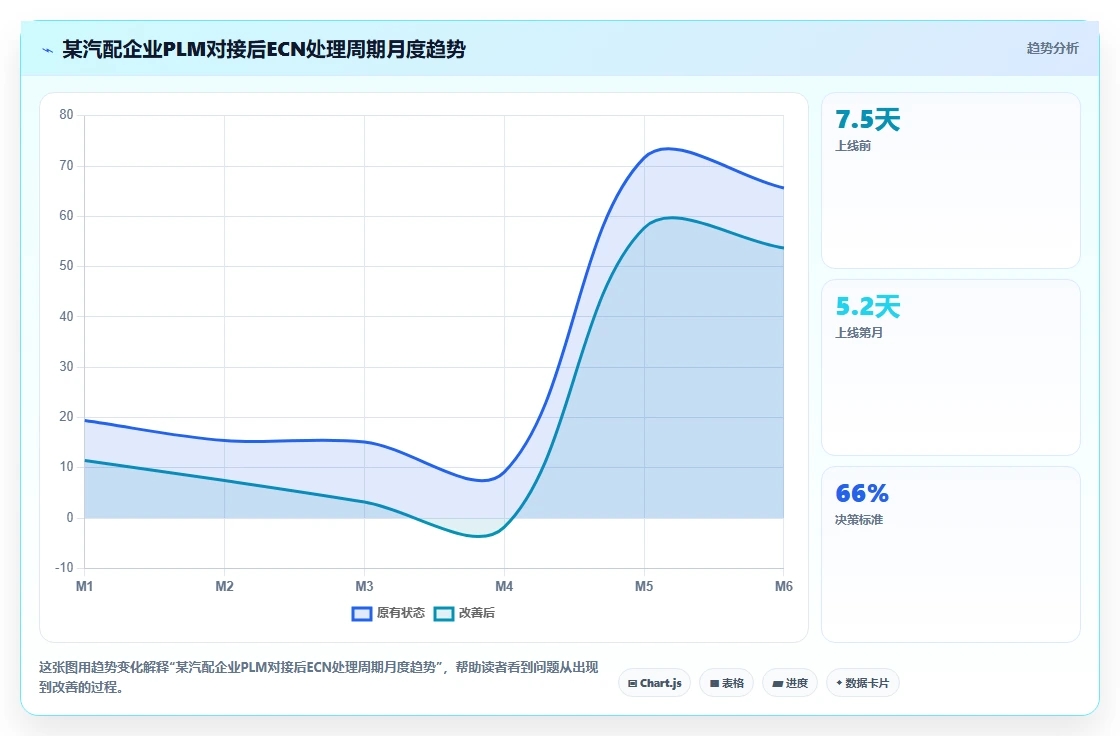
Task: Click the 66% value card
Action: [x=951, y=555]
